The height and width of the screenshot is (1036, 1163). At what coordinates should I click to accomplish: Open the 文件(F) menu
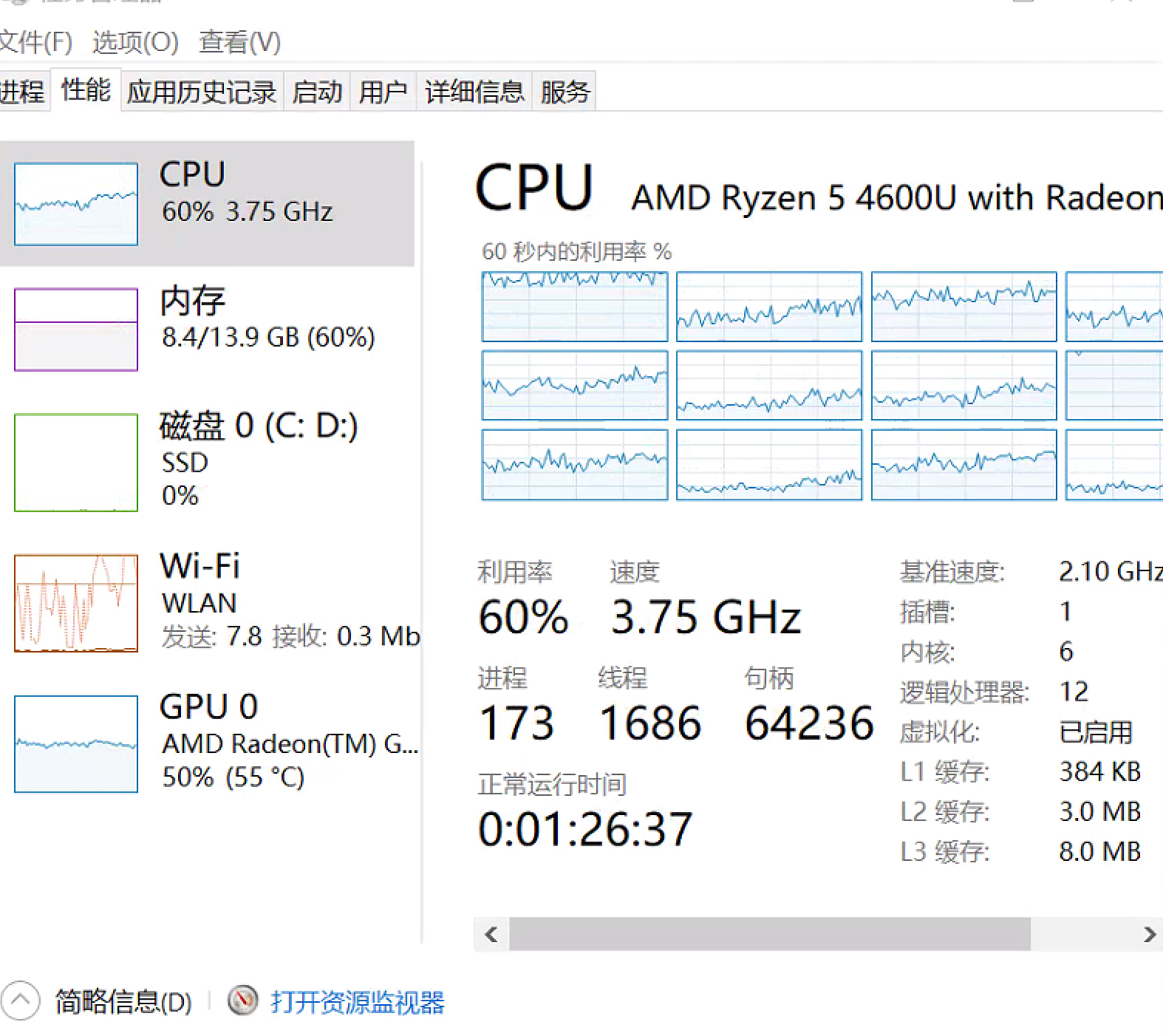35,42
